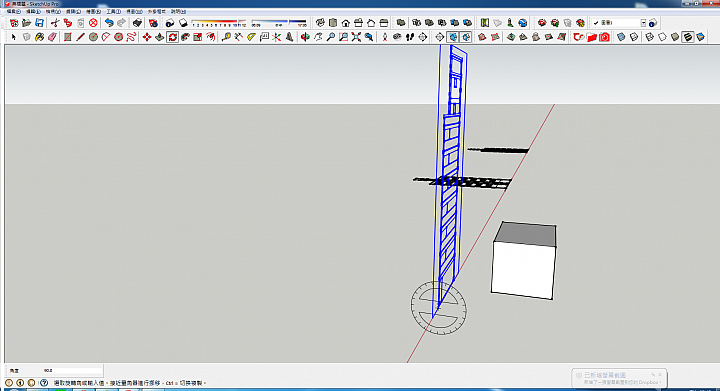Select the red Line pencil tool
Image resolution: width=720 pixels, height=391 pixels.
point(80,37)
